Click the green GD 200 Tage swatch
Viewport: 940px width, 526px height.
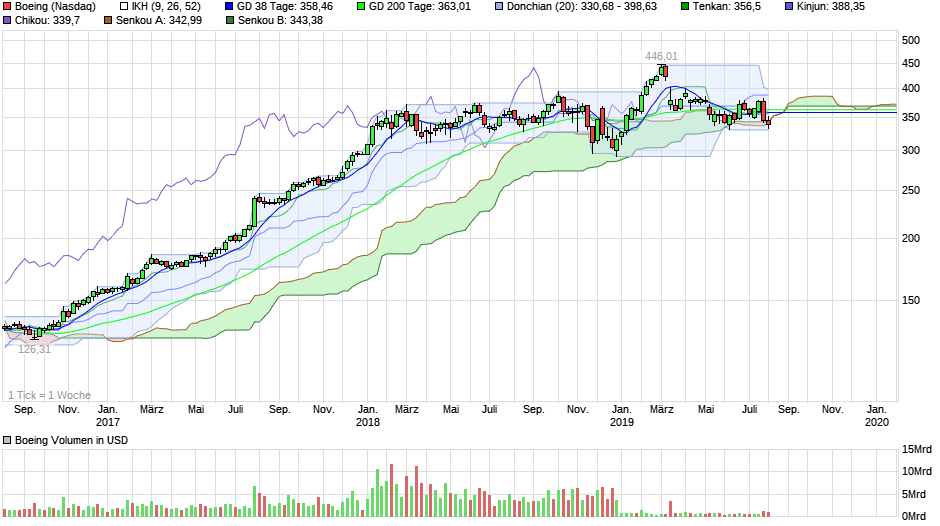[361, 7]
